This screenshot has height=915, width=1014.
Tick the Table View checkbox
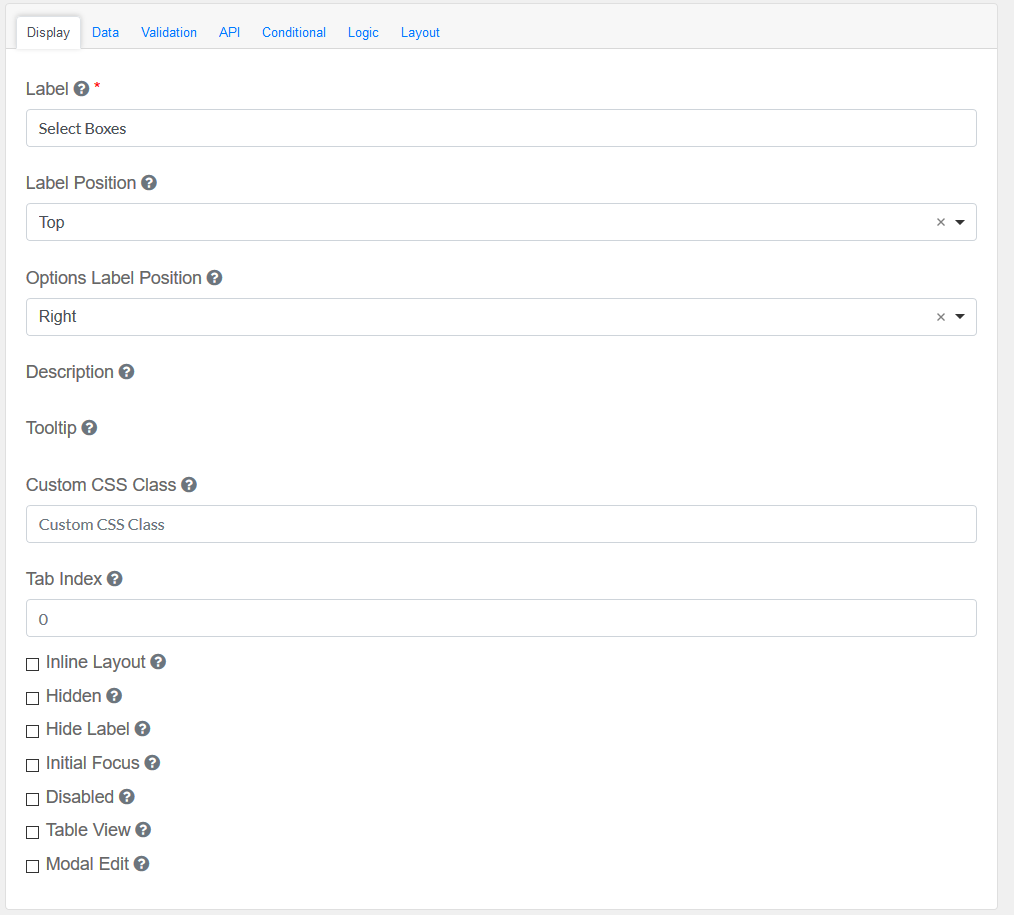(33, 832)
